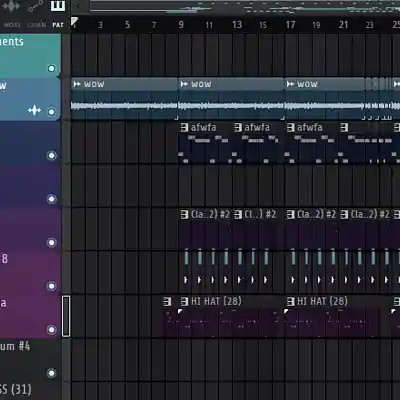
Task: Open the clip menu of the wow clip at bar 9
Action: [x=184, y=84]
